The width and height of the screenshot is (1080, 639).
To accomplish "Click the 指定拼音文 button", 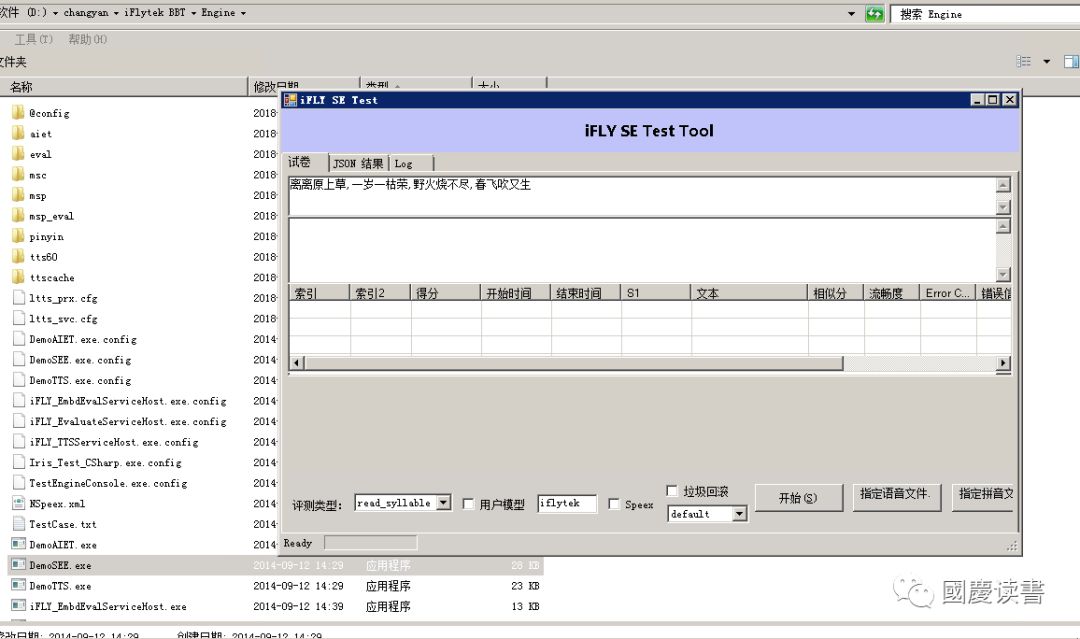I will tap(983, 496).
